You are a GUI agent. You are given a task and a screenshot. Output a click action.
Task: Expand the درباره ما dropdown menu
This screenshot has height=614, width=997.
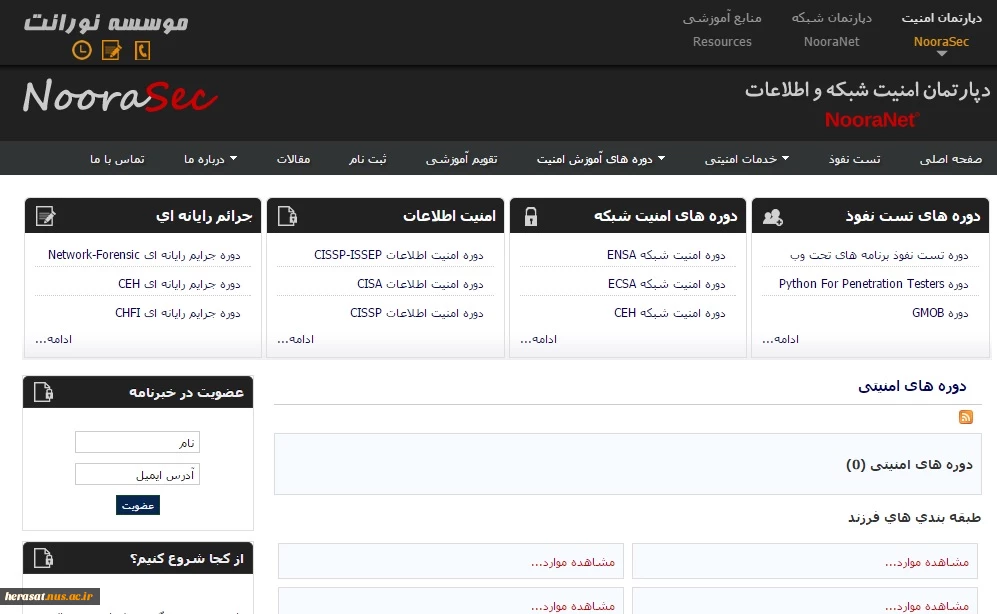pyautogui.click(x=210, y=158)
